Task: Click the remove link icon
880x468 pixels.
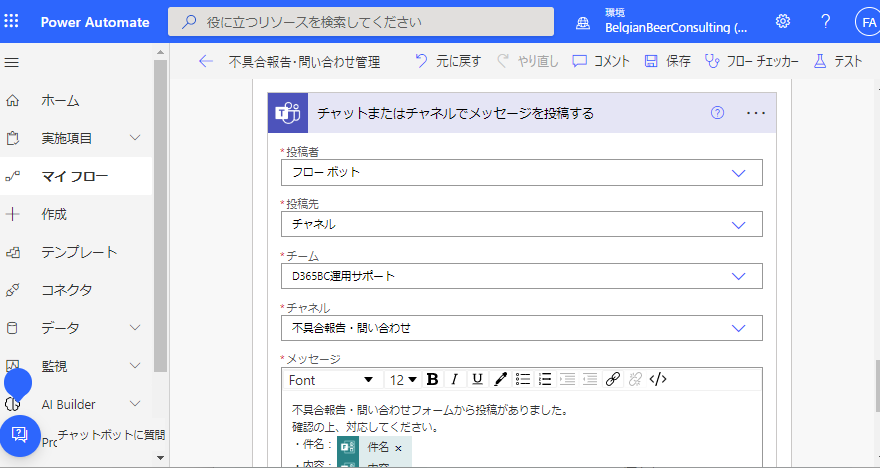Action: tap(635, 379)
